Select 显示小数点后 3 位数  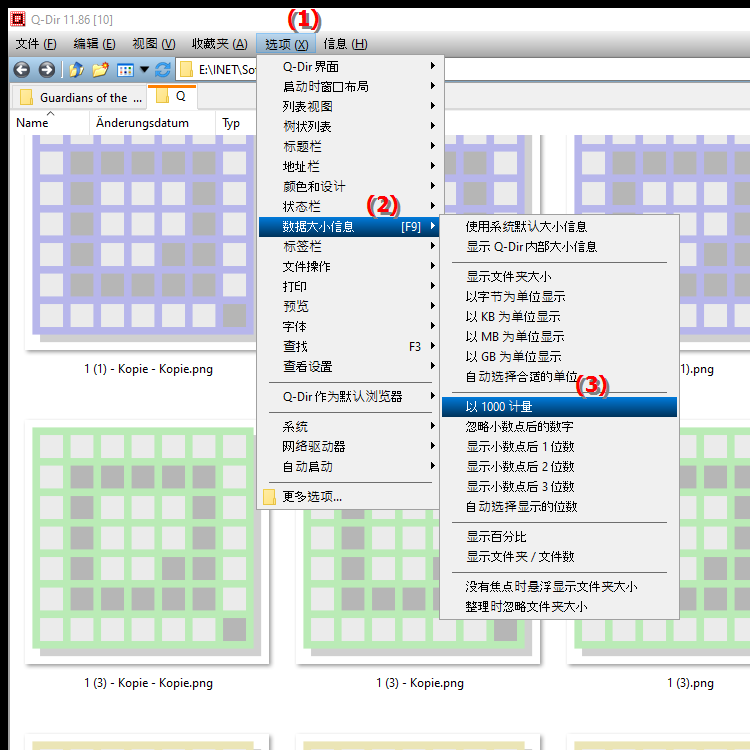click(559, 487)
